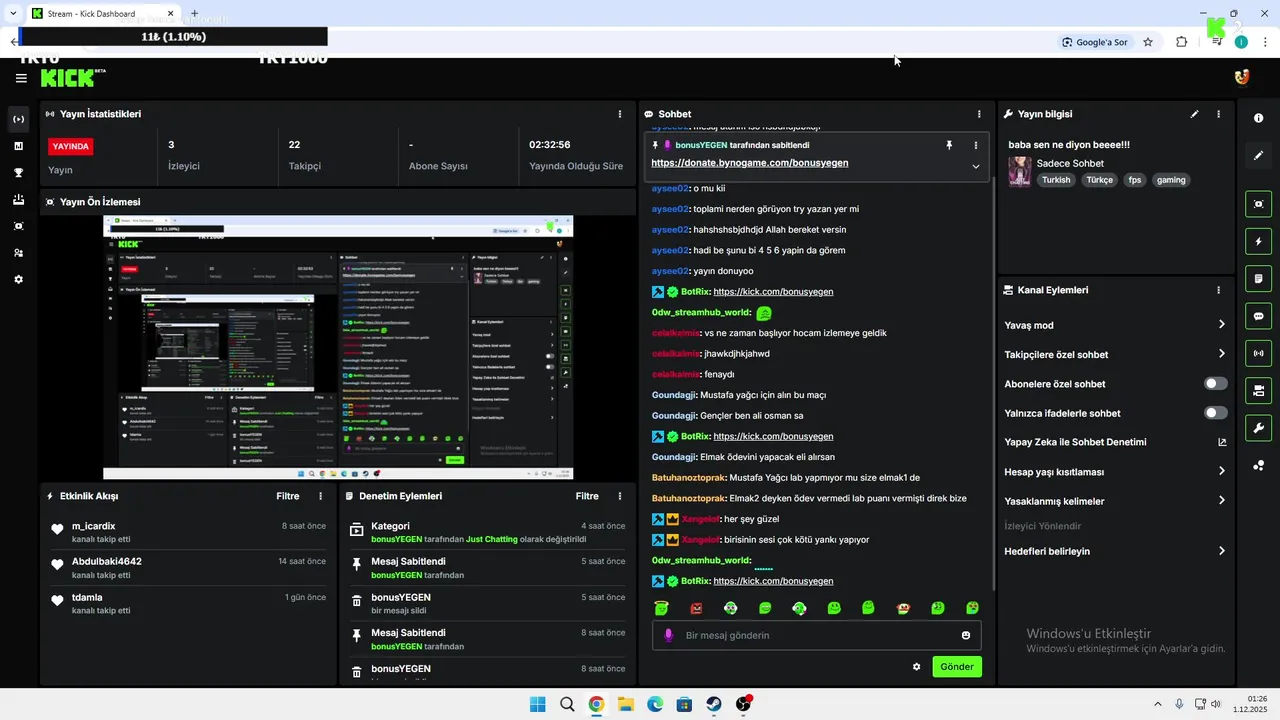Open emoji picker in chat input
Screen dimensions: 1280x720
(966, 635)
